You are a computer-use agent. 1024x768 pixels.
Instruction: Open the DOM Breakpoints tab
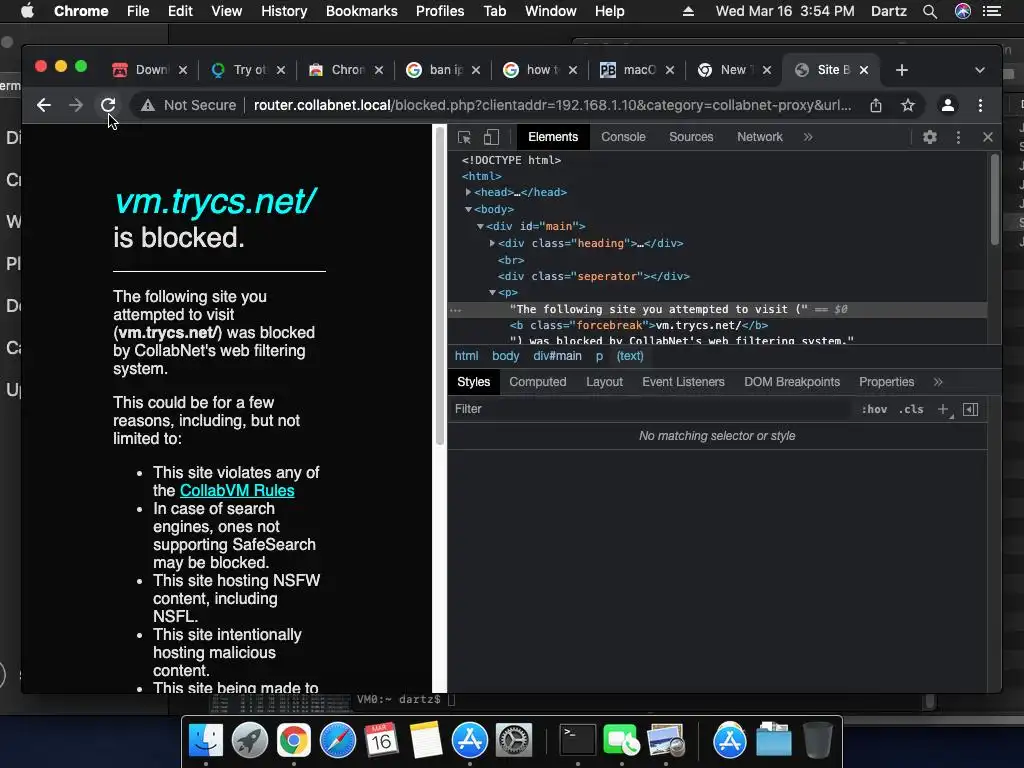[x=792, y=382]
